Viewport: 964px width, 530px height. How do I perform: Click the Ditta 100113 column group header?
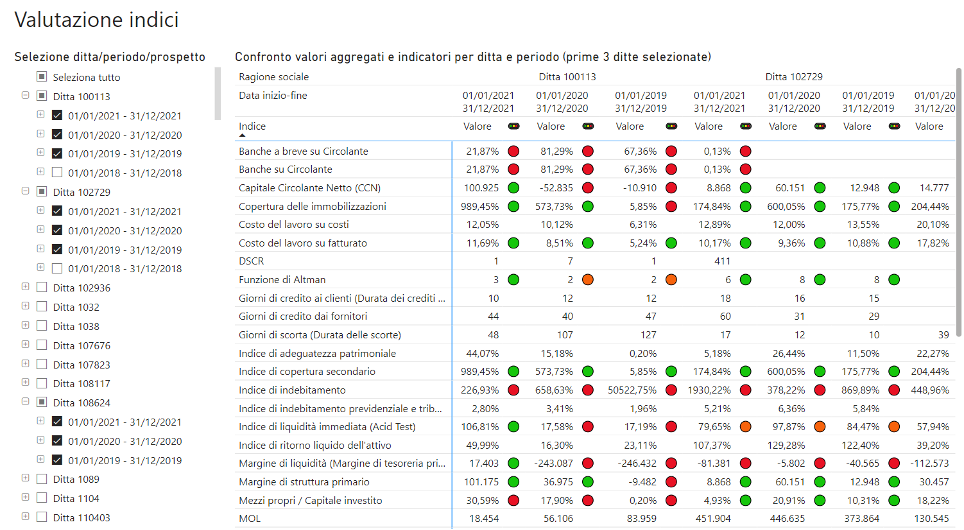click(x=567, y=76)
